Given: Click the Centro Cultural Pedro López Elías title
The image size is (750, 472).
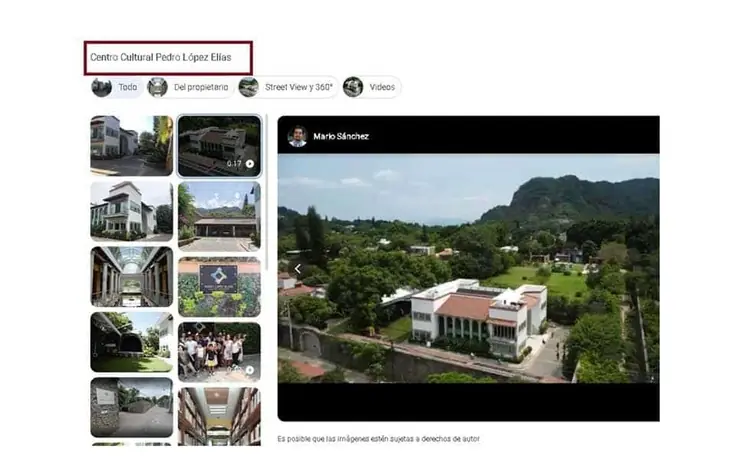Looking at the screenshot, I should click(x=161, y=57).
